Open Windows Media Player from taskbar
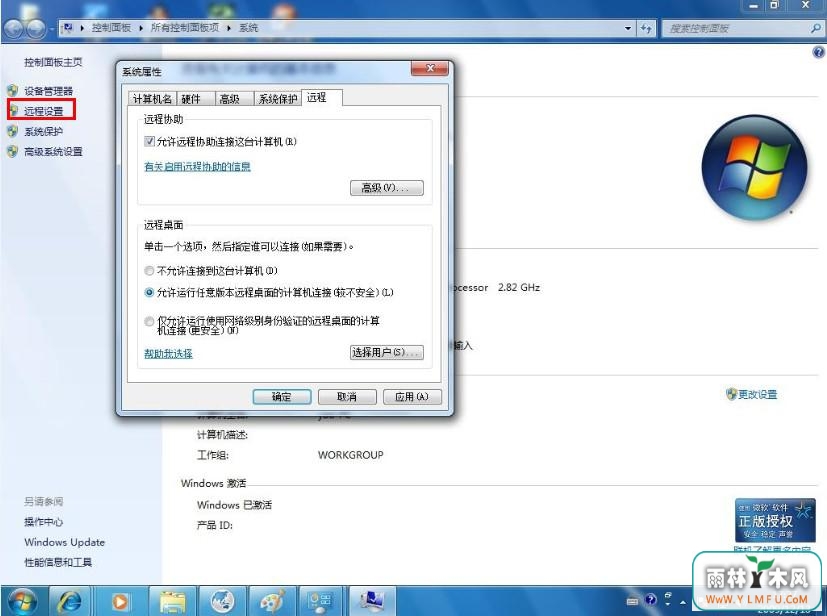This screenshot has height=616, width=827. pyautogui.click(x=120, y=601)
